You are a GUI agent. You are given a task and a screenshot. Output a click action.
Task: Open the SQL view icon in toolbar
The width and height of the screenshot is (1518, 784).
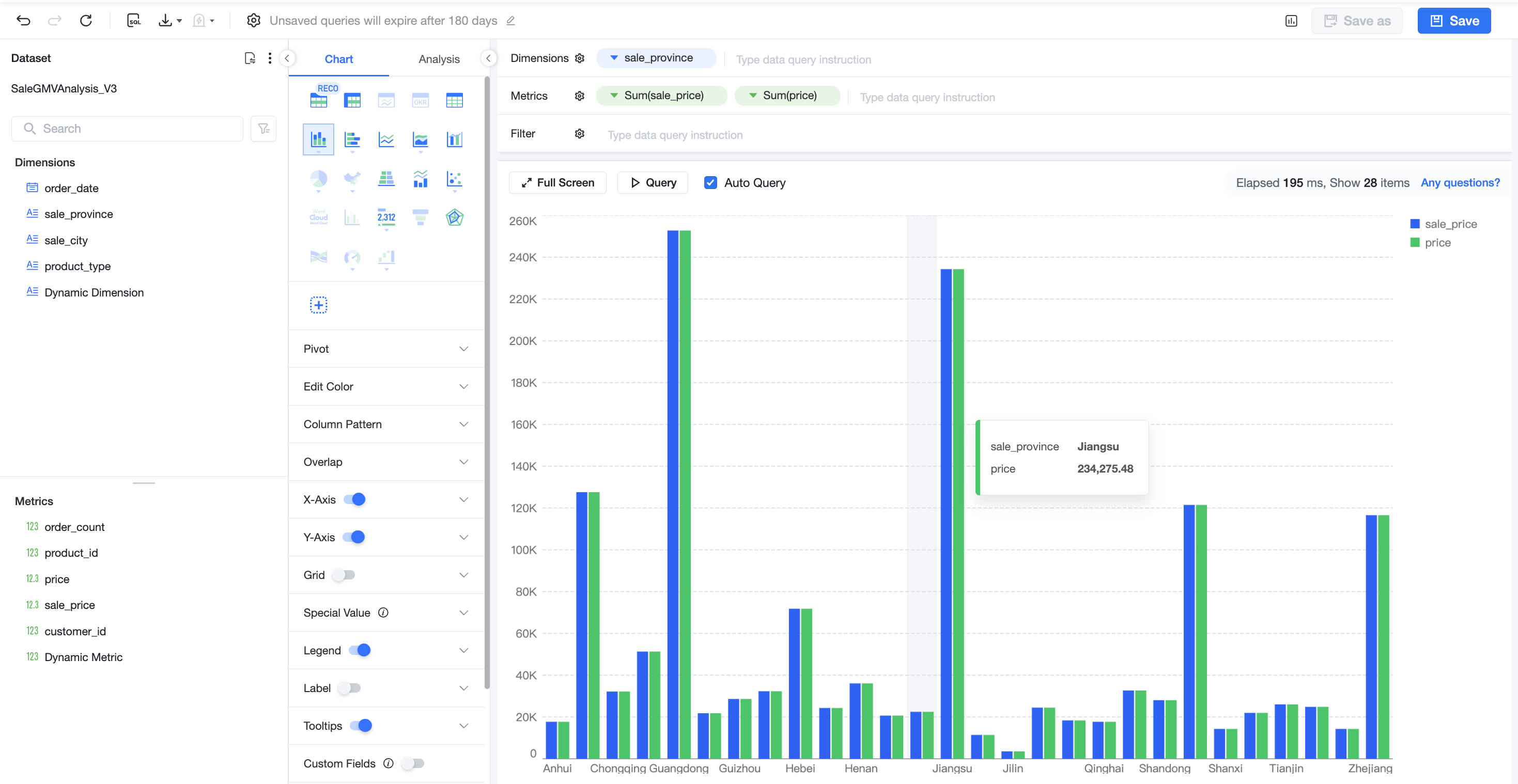(134, 21)
